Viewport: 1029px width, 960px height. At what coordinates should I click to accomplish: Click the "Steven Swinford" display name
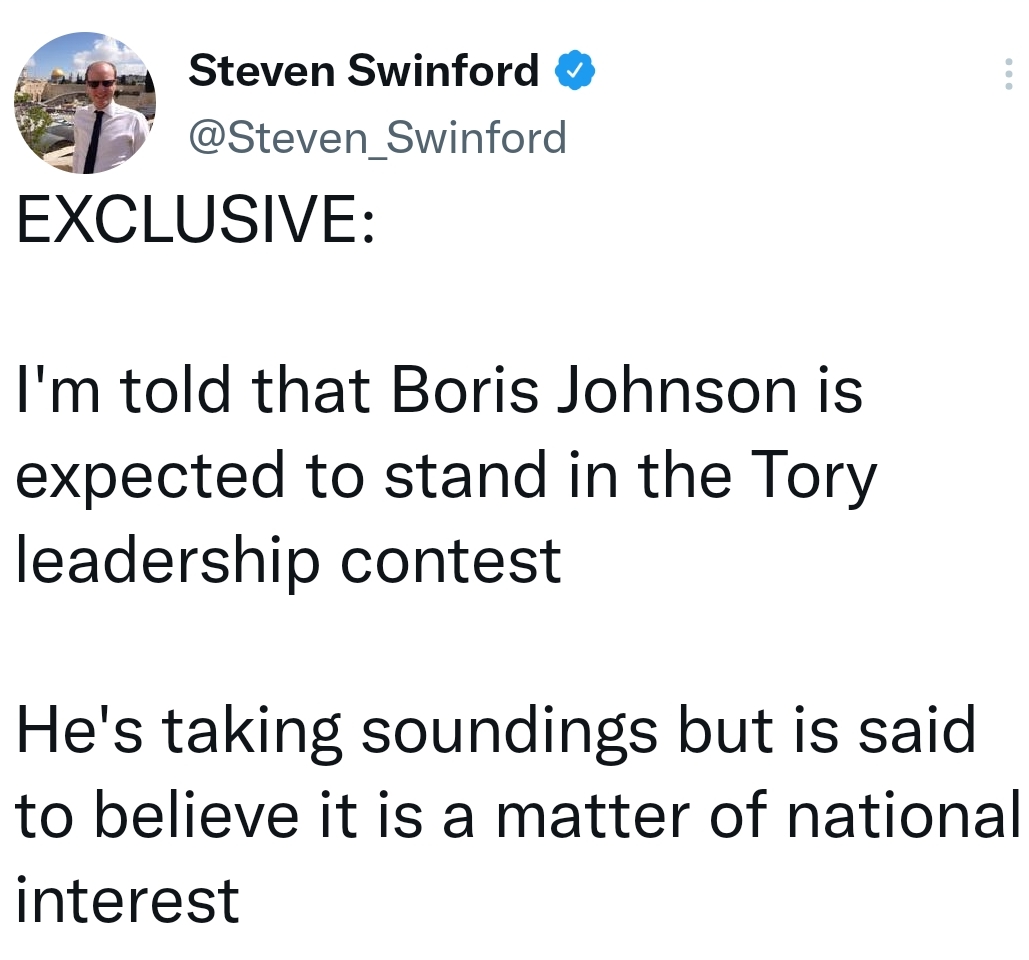[x=364, y=71]
